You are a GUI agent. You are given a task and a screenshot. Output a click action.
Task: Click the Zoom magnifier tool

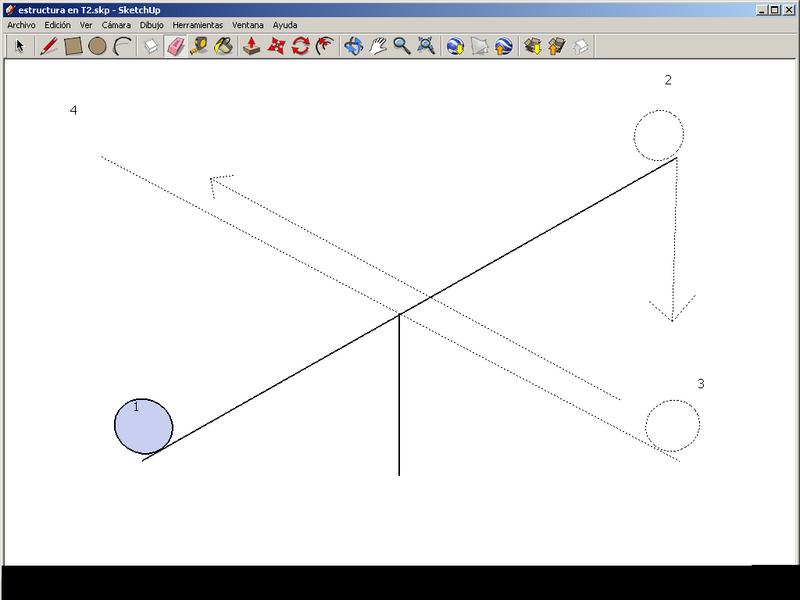point(402,46)
